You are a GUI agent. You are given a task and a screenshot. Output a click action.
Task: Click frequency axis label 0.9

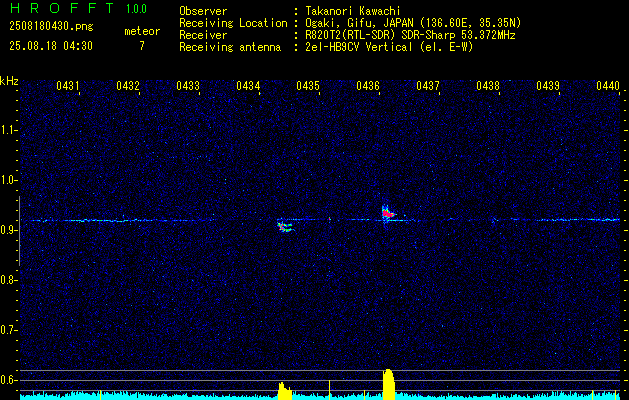click(x=8, y=230)
